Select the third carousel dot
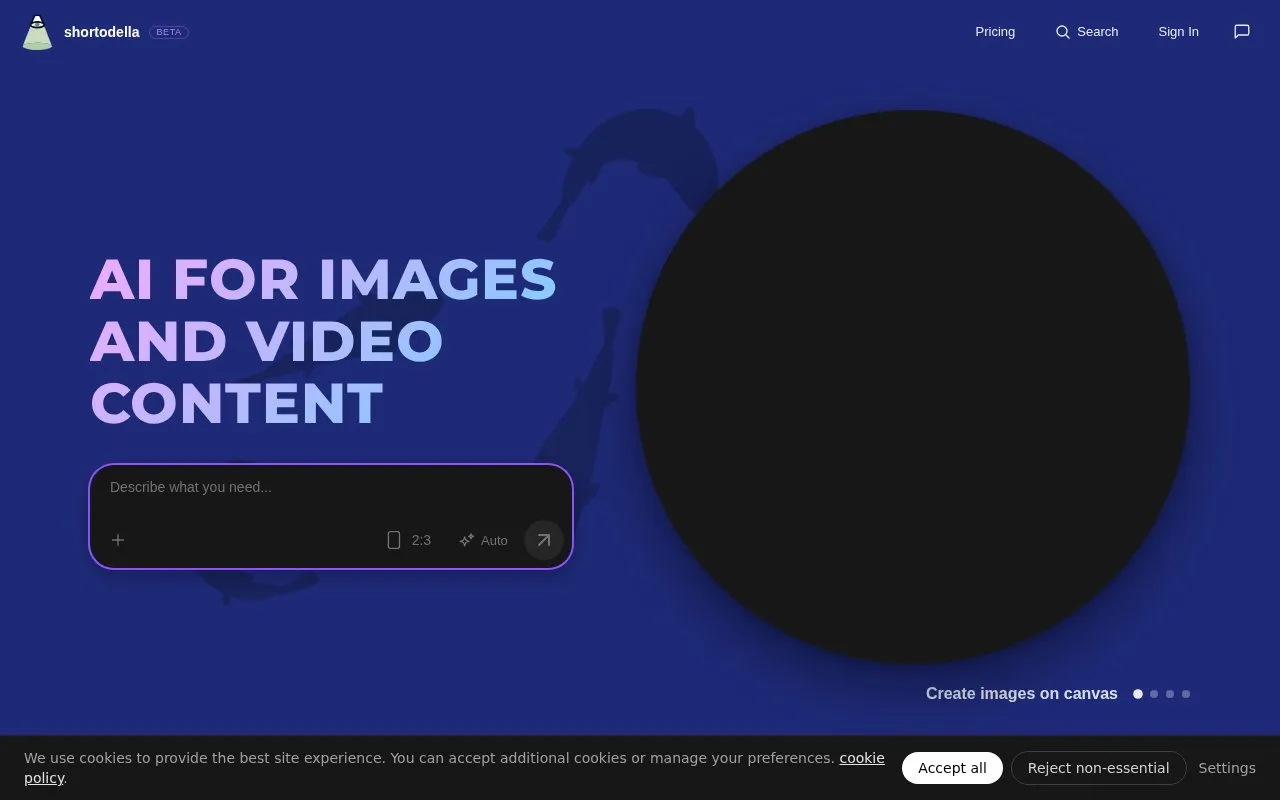This screenshot has width=1280, height=800. pyautogui.click(x=1170, y=694)
